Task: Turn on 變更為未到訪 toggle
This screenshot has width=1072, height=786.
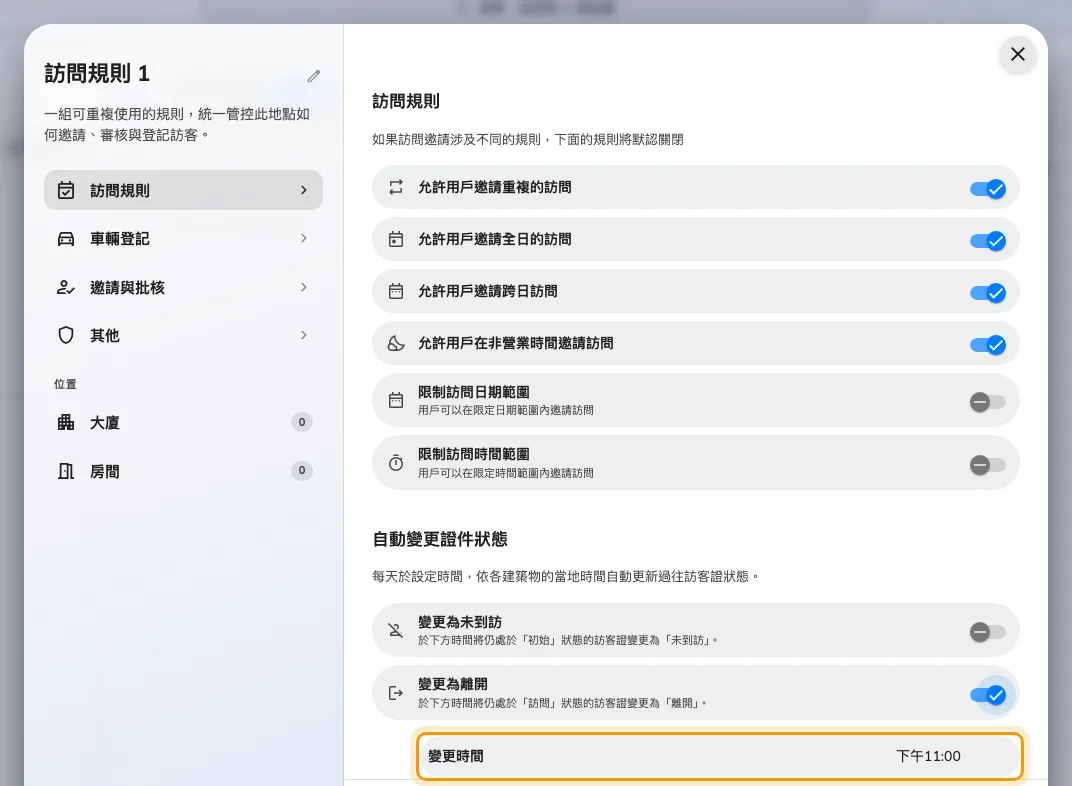Action: click(988, 632)
